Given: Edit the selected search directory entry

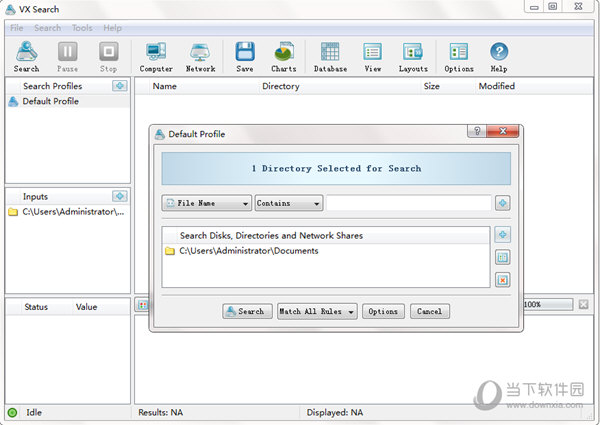Looking at the screenshot, I should click(502, 257).
